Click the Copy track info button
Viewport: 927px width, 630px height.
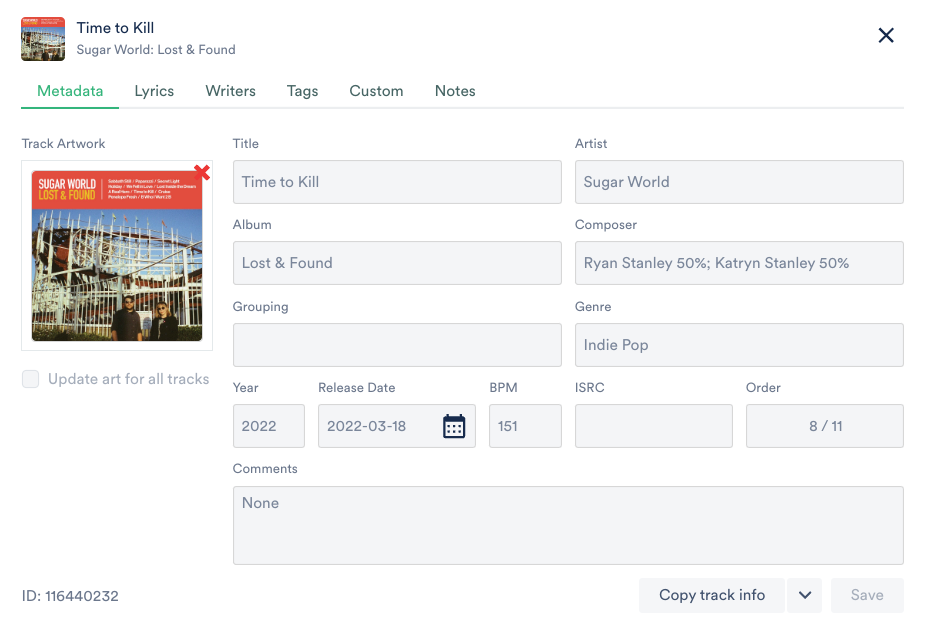click(x=711, y=595)
